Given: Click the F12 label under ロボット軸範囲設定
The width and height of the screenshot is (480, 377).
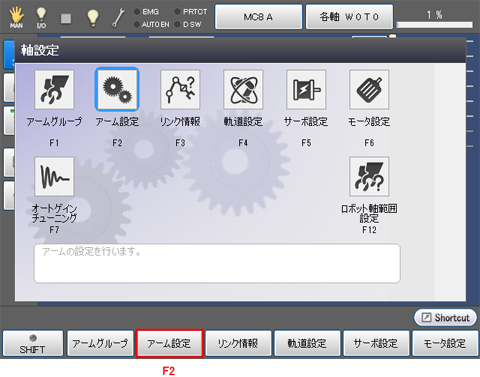Looking at the screenshot, I should click(369, 230).
